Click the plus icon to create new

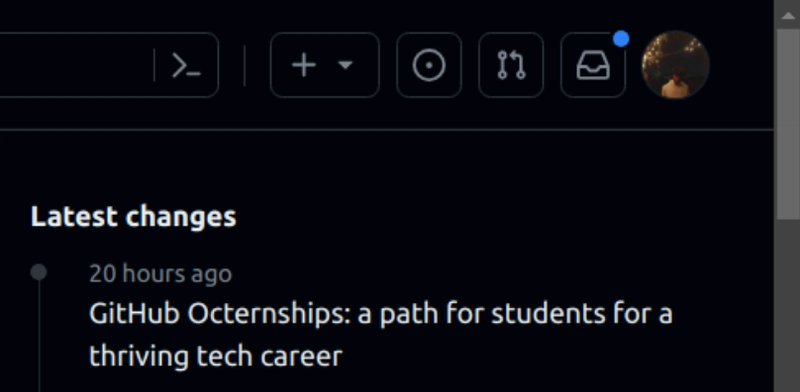(304, 65)
